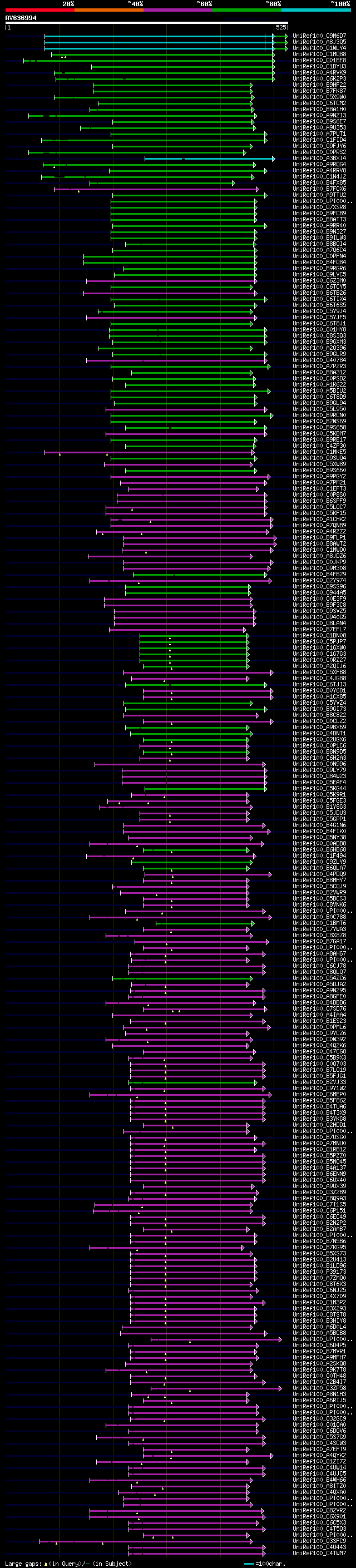The width and height of the screenshot is (356, 1568).
Task: Click the red 20% identity legend segment
Action: click(39, 10)
